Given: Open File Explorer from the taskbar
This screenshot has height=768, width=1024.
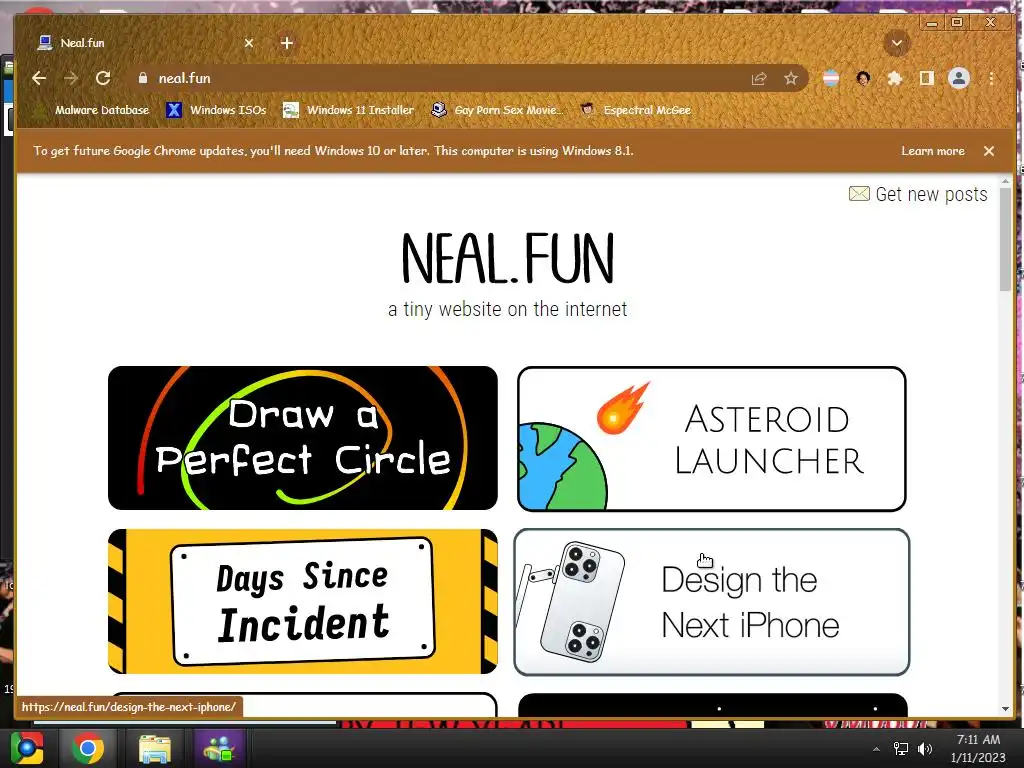Looking at the screenshot, I should click(155, 748).
